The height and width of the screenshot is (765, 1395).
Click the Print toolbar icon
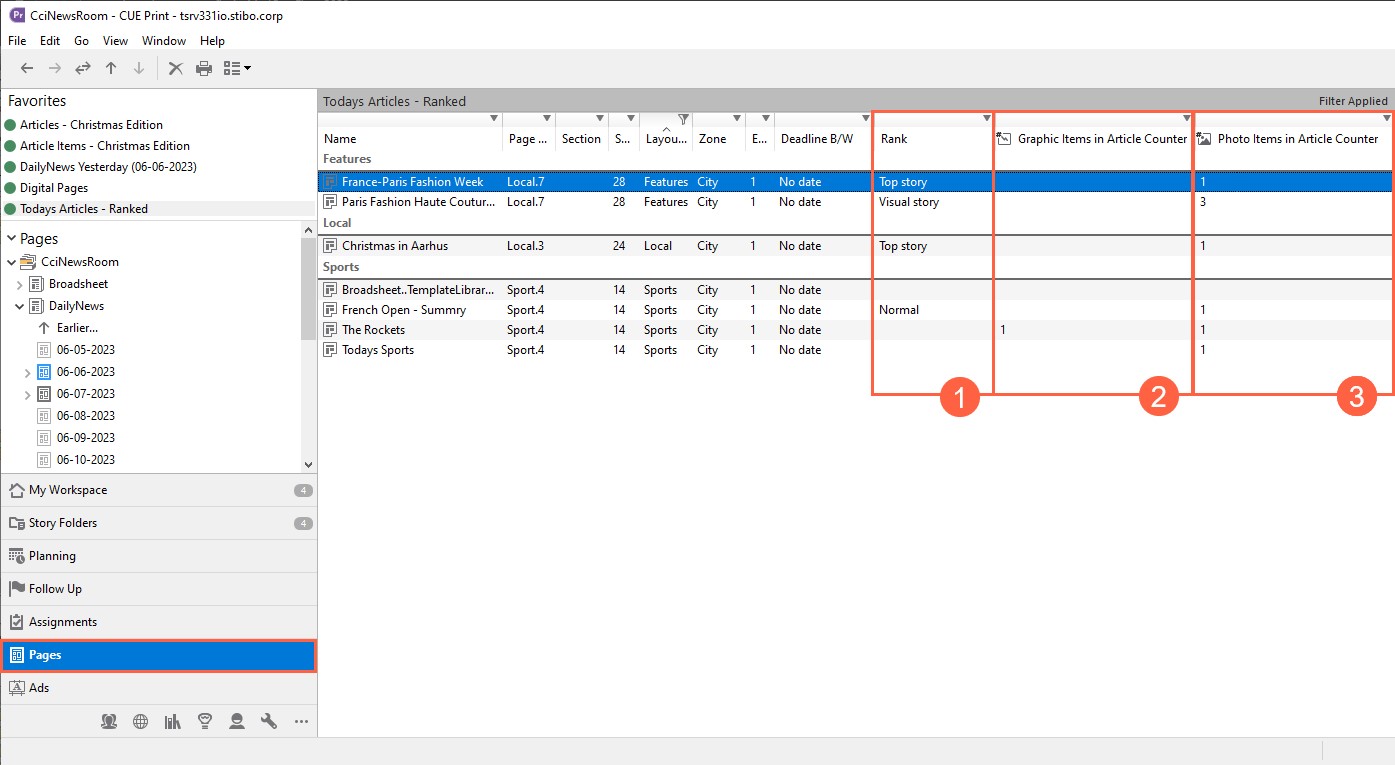click(204, 68)
